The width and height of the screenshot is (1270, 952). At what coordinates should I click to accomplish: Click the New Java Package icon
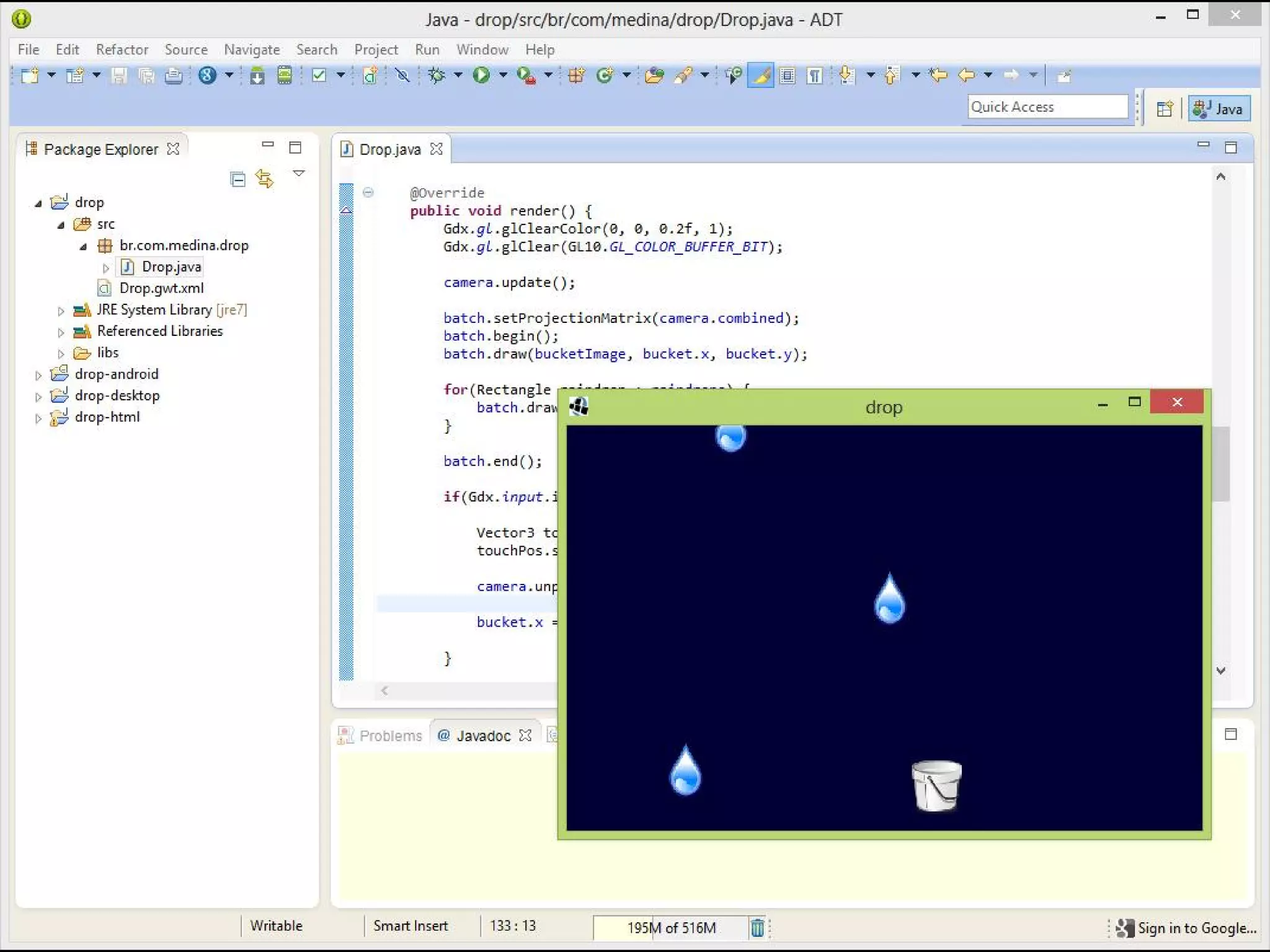(576, 76)
